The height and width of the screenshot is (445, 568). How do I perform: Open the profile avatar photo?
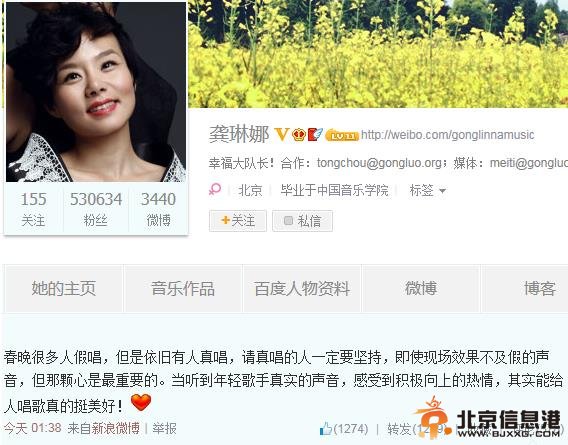[96, 92]
